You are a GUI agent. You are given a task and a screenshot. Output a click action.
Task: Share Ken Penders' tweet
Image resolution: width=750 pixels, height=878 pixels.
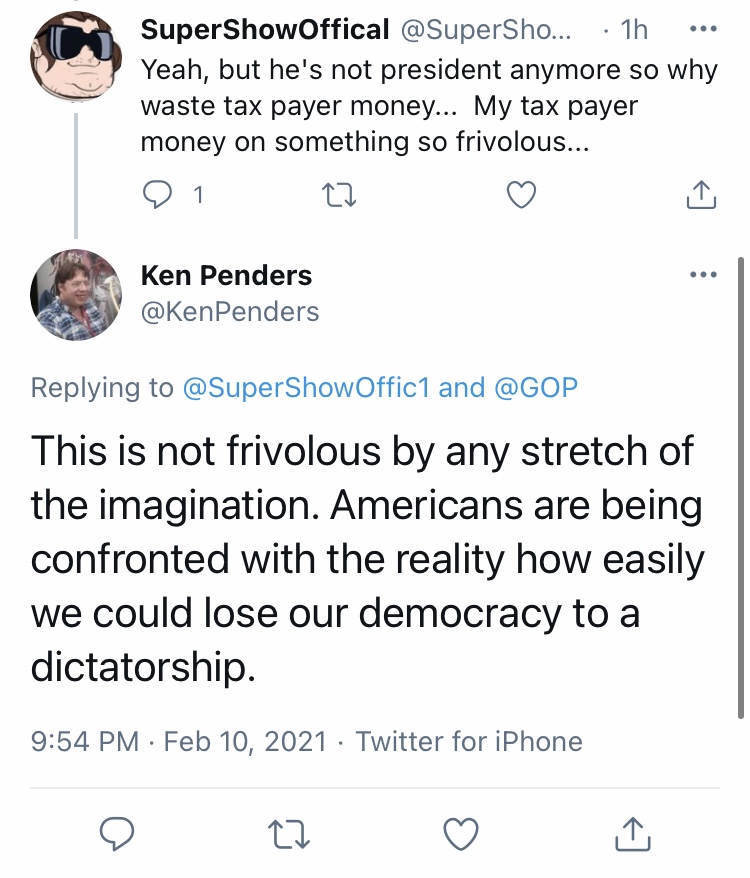(x=633, y=834)
